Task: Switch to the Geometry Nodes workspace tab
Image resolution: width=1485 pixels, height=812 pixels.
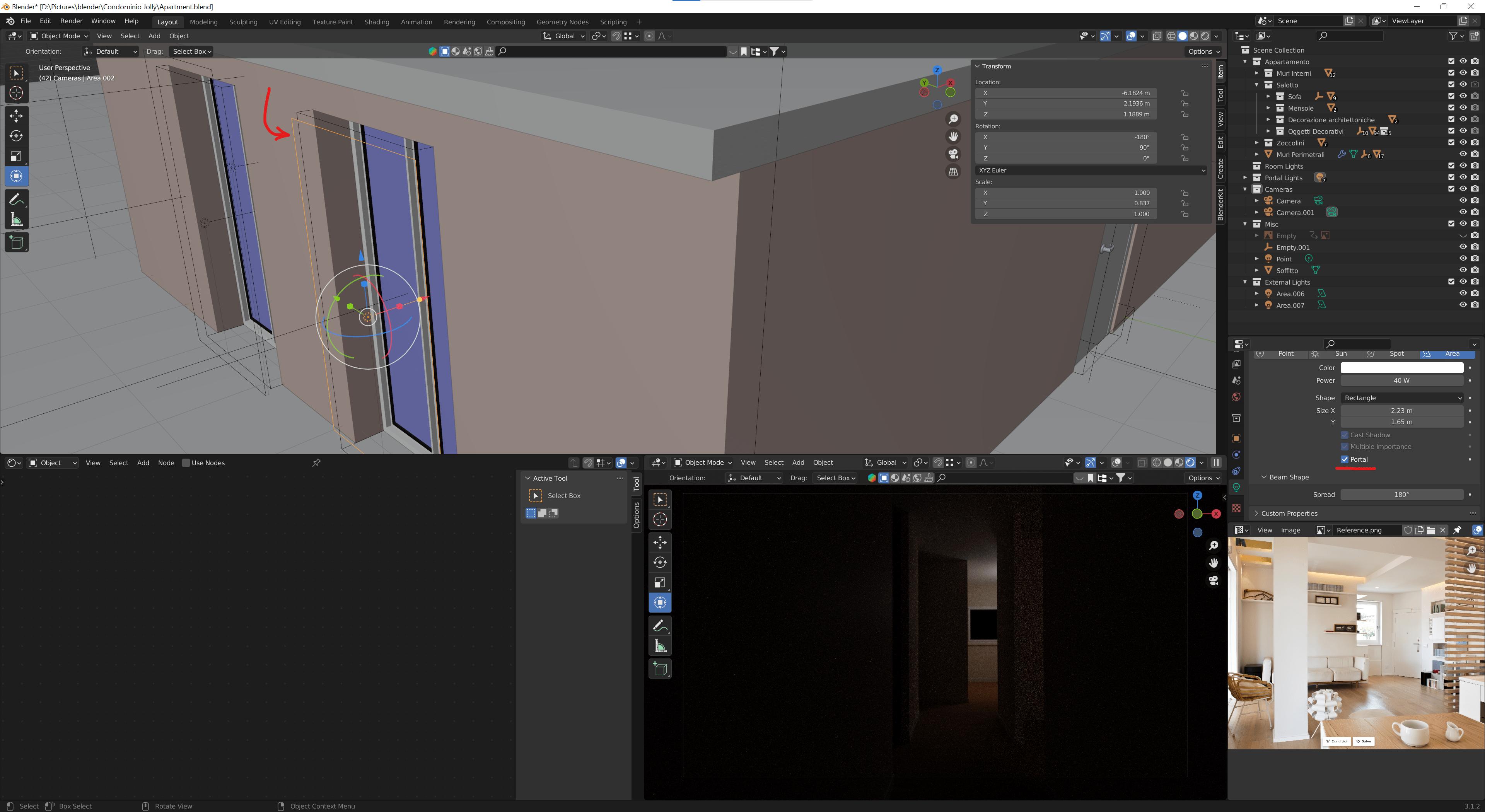Action: pyautogui.click(x=562, y=22)
